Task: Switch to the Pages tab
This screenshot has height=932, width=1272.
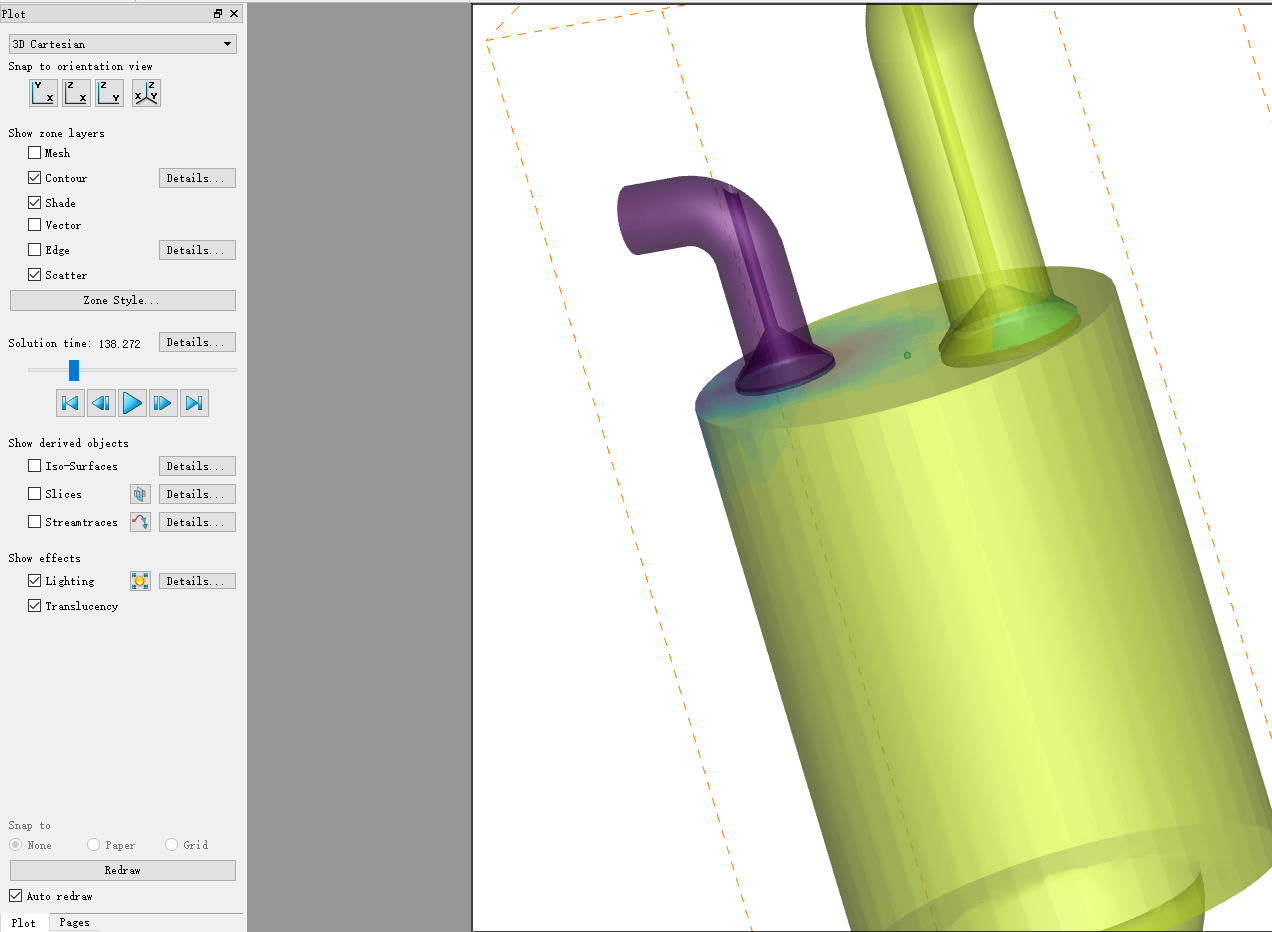Action: coord(74,922)
